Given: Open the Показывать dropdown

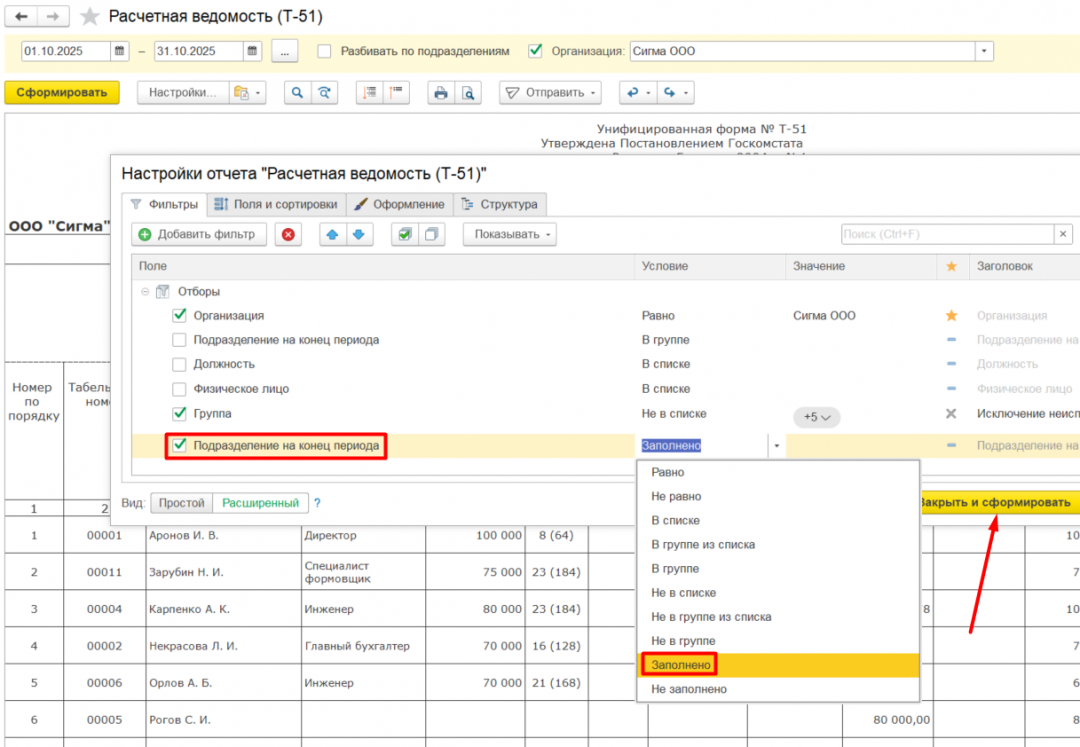Looking at the screenshot, I should coord(510,235).
